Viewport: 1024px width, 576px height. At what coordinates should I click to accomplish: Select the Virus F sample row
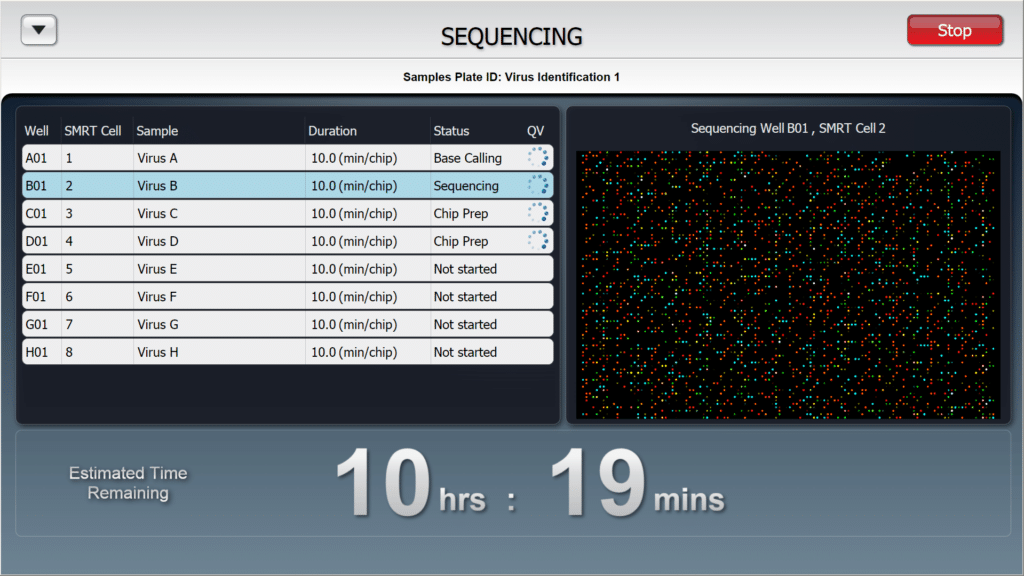click(x=287, y=297)
